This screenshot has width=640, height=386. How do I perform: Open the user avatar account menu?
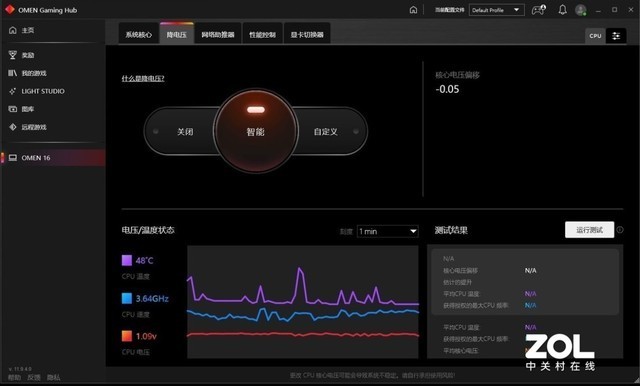pos(581,10)
